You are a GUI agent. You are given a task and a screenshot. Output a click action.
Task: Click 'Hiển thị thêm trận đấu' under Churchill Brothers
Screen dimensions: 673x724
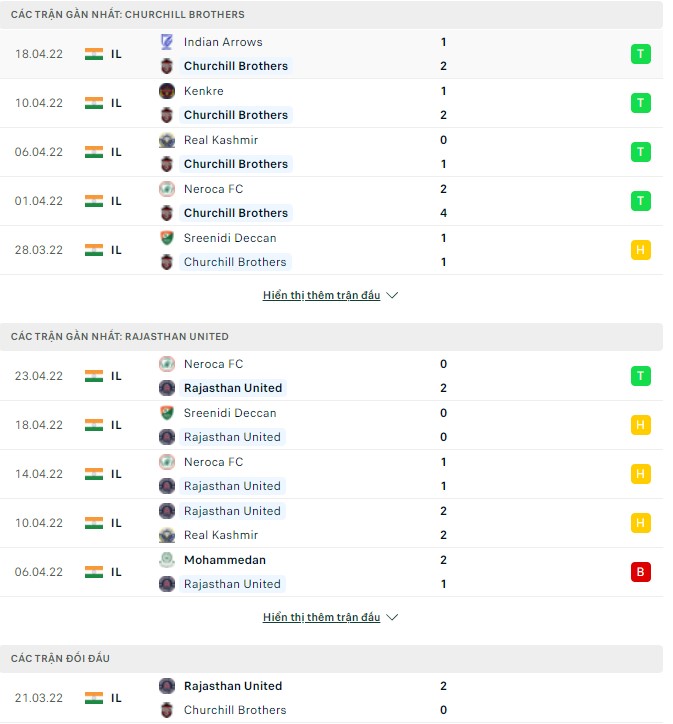[x=321, y=296]
